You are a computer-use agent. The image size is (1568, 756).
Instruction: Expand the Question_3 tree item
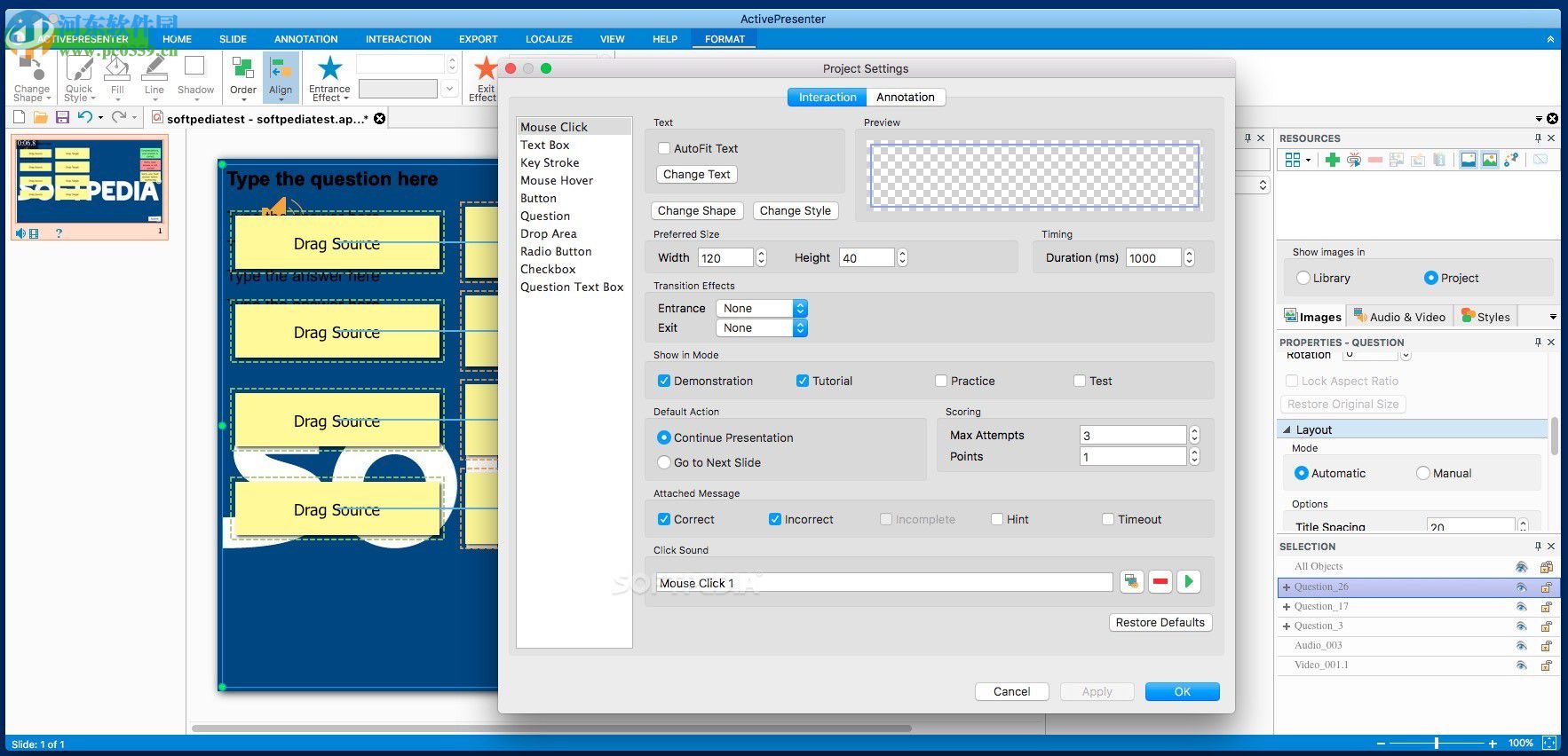click(1286, 626)
